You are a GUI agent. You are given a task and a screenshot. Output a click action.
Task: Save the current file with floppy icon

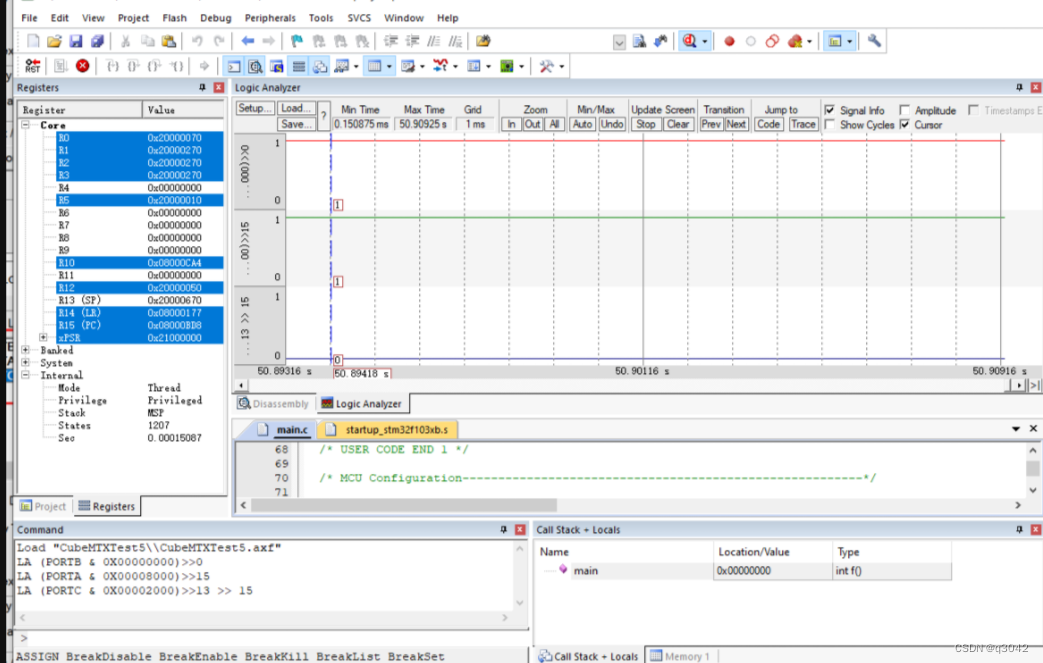76,41
